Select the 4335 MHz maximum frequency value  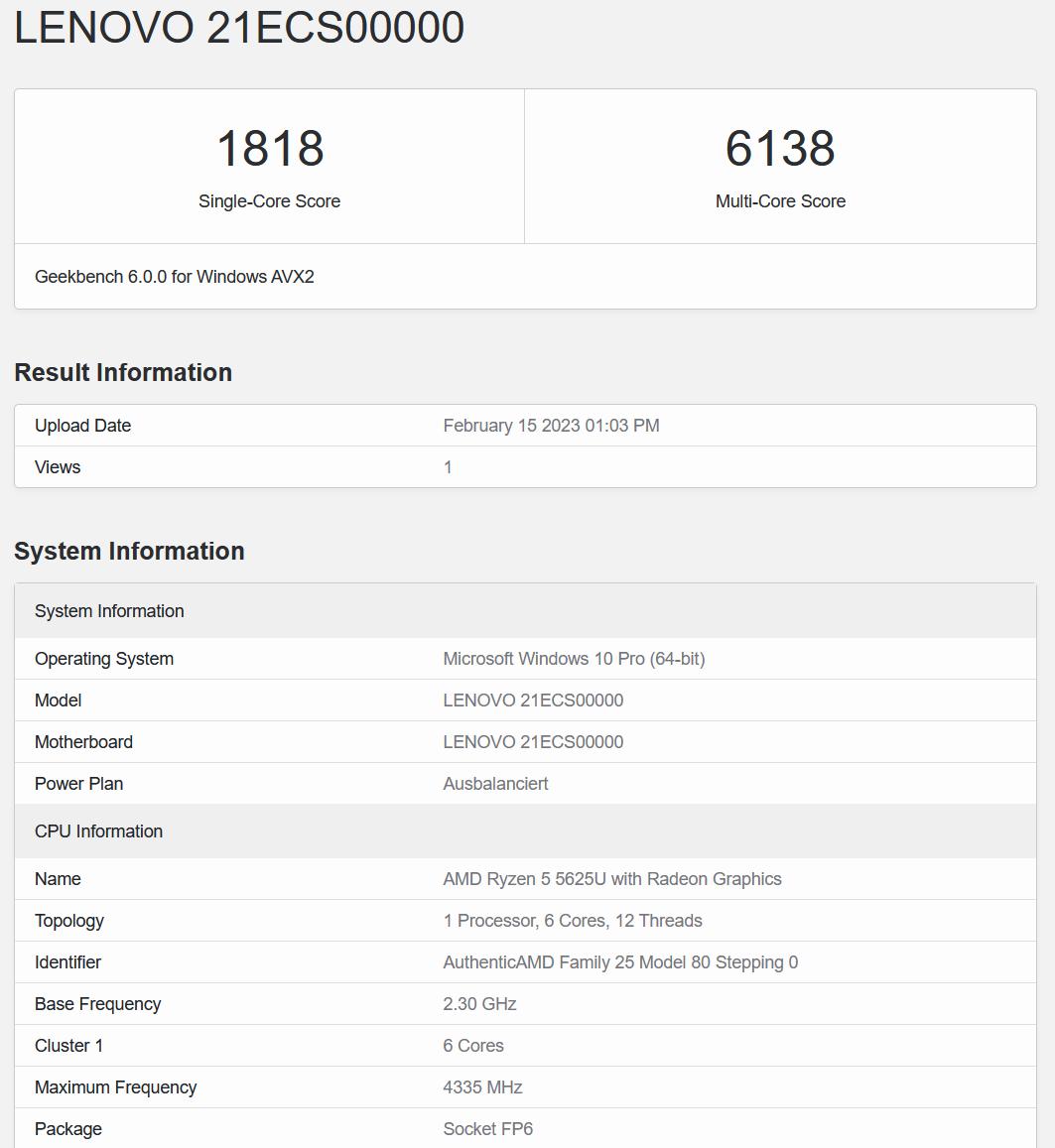(x=482, y=1087)
